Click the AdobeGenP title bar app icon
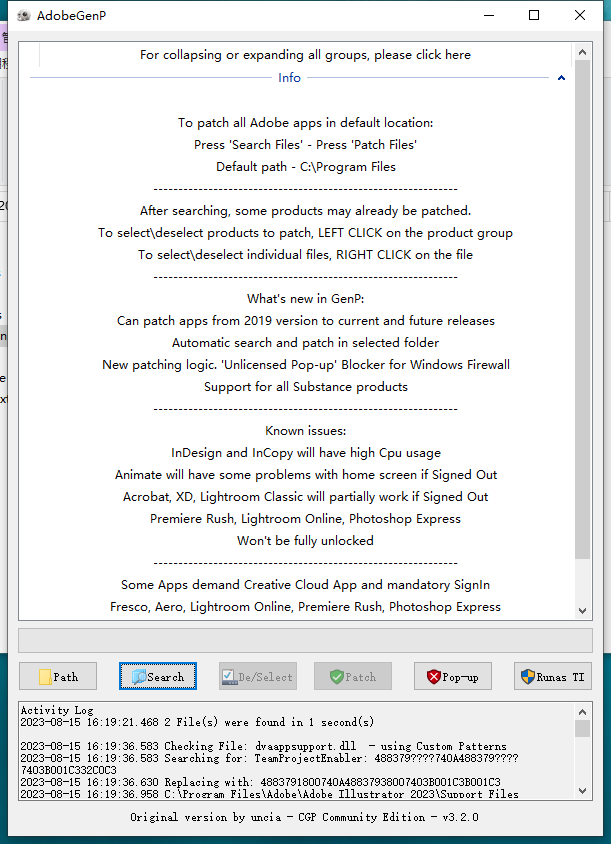Viewport: 611px width, 844px height. click(24, 15)
